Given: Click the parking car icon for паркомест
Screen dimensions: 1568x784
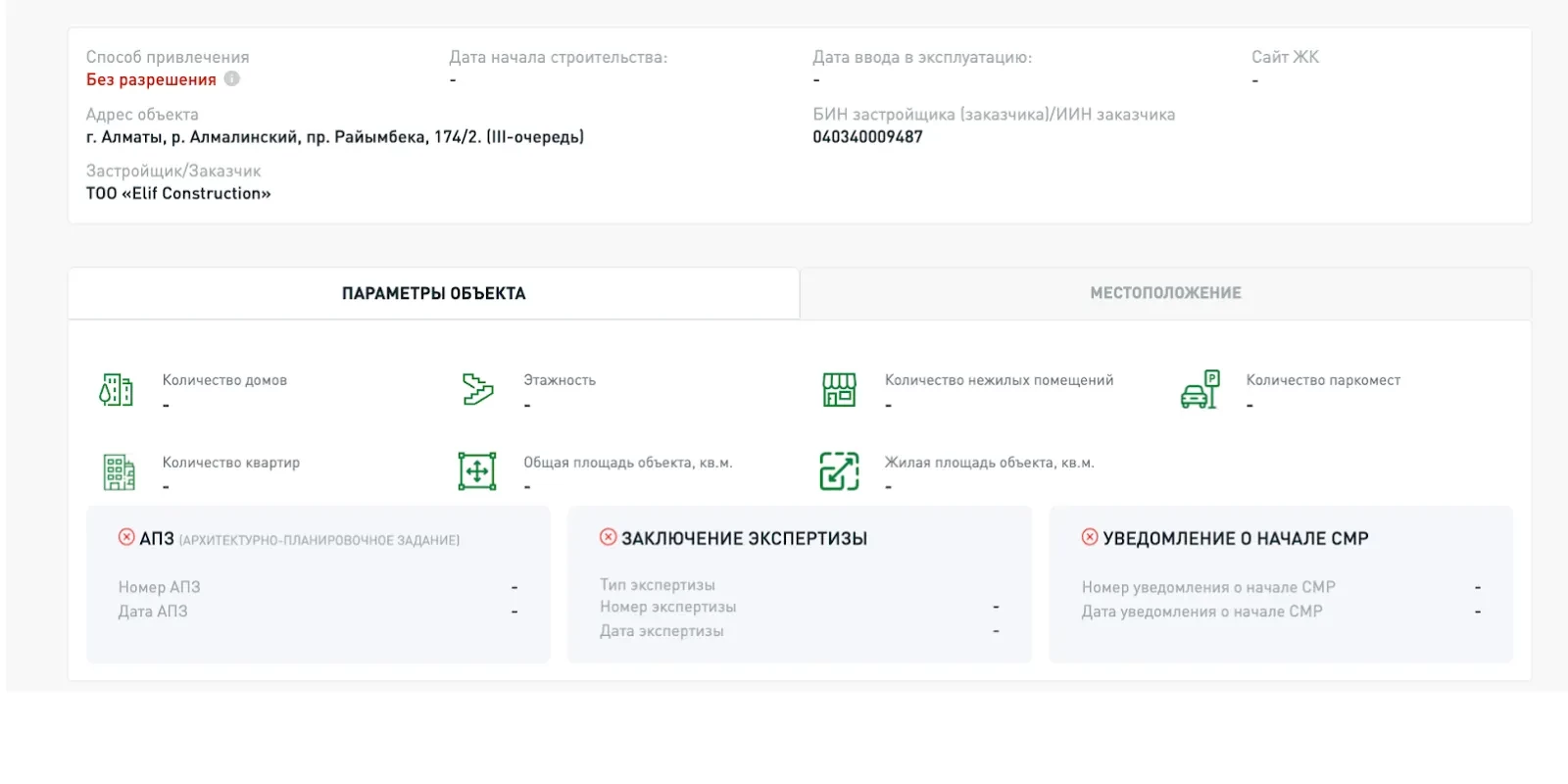Looking at the screenshot, I should (1200, 390).
